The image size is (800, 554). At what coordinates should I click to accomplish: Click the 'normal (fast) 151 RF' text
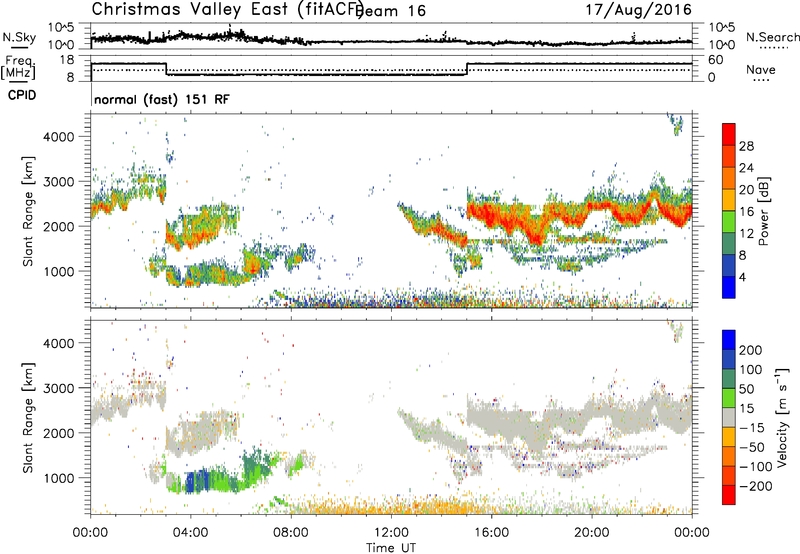tap(162, 99)
